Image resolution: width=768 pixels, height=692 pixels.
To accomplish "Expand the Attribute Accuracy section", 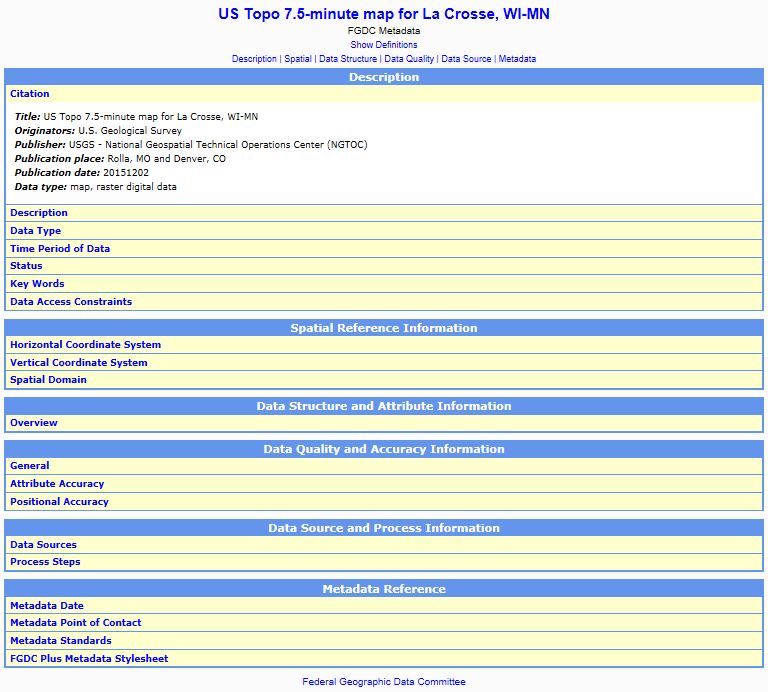I will coord(57,484).
